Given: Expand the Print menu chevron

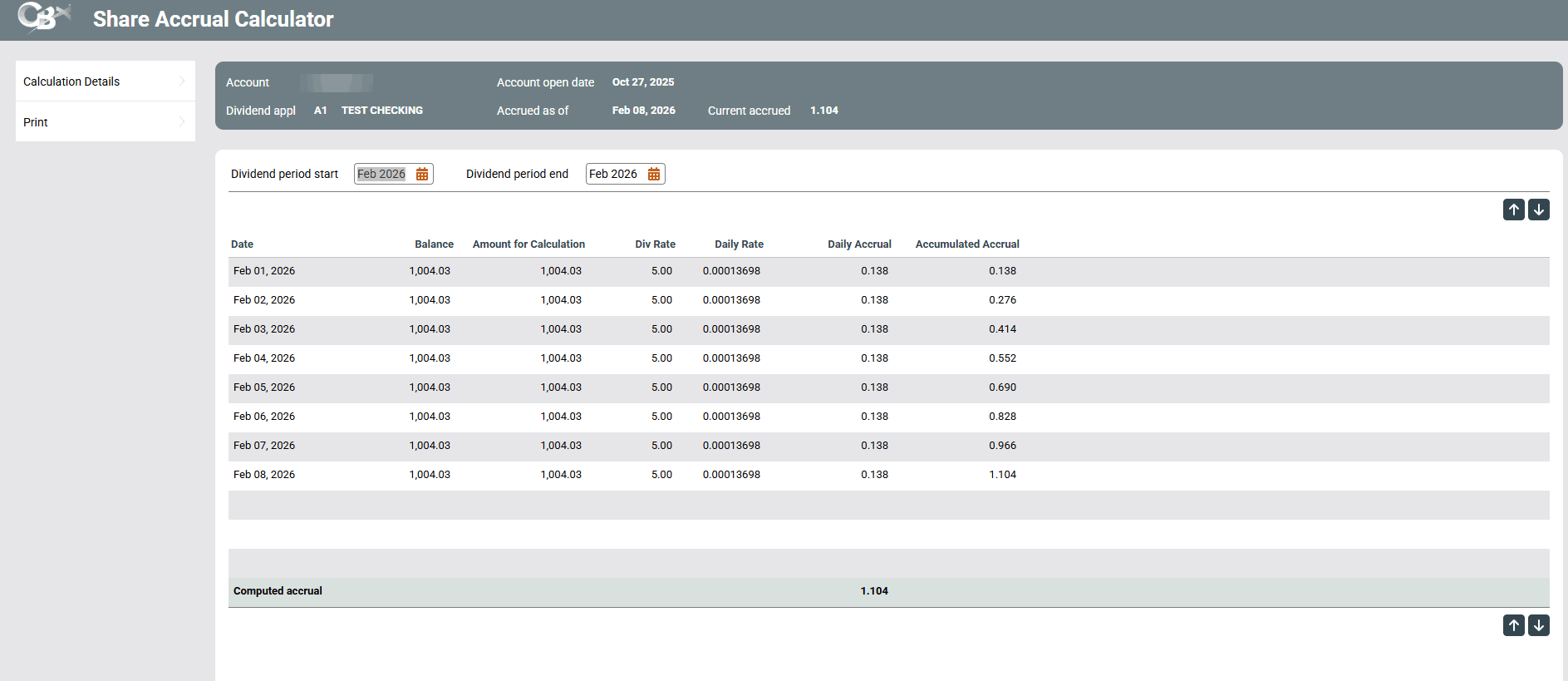Looking at the screenshot, I should click(x=182, y=122).
